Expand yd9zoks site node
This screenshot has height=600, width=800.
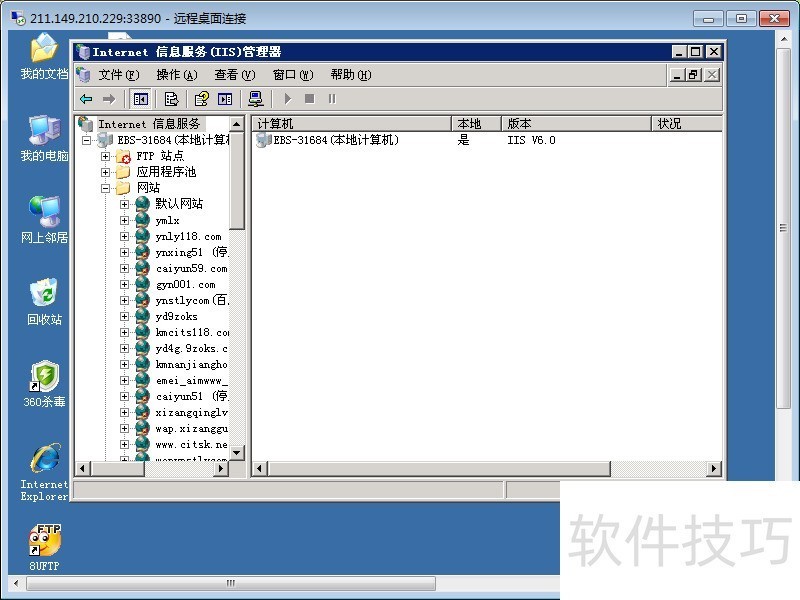pyautogui.click(x=124, y=316)
